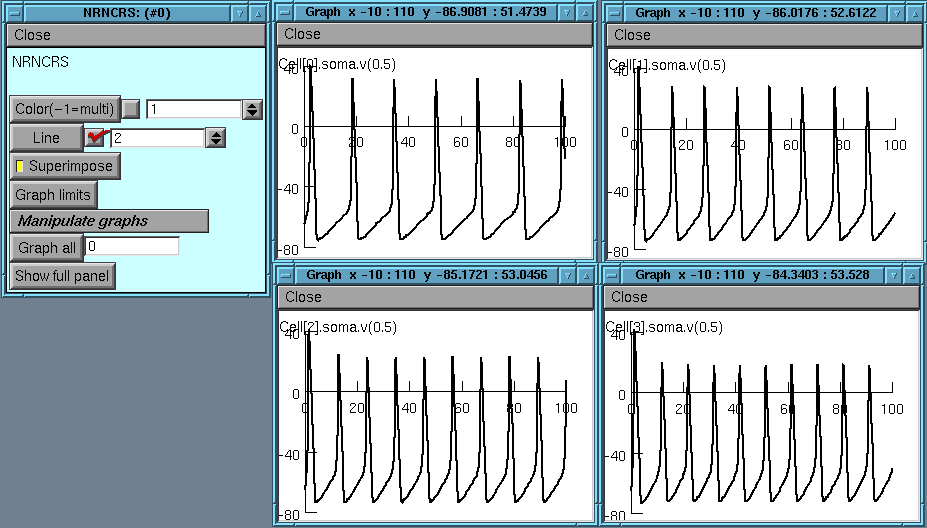Click the up-arrow icon on Cell[3] graph titlebar

point(915,275)
